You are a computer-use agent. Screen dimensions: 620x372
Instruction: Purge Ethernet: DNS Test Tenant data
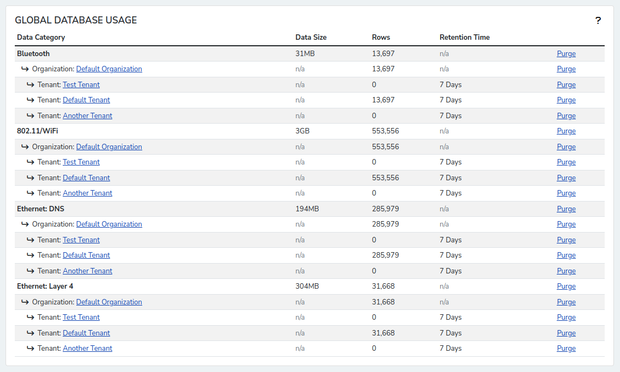pos(566,240)
